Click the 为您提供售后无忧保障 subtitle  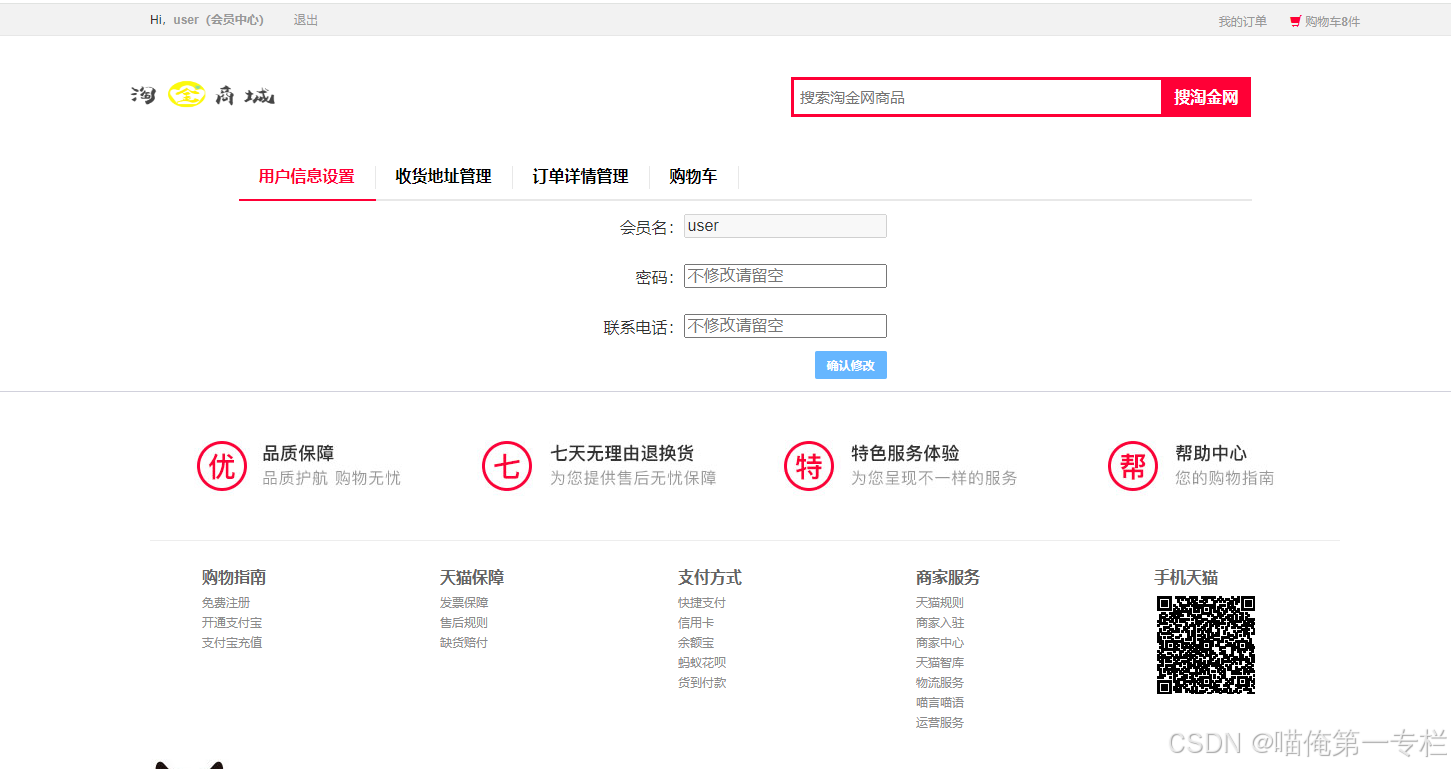tap(633, 479)
